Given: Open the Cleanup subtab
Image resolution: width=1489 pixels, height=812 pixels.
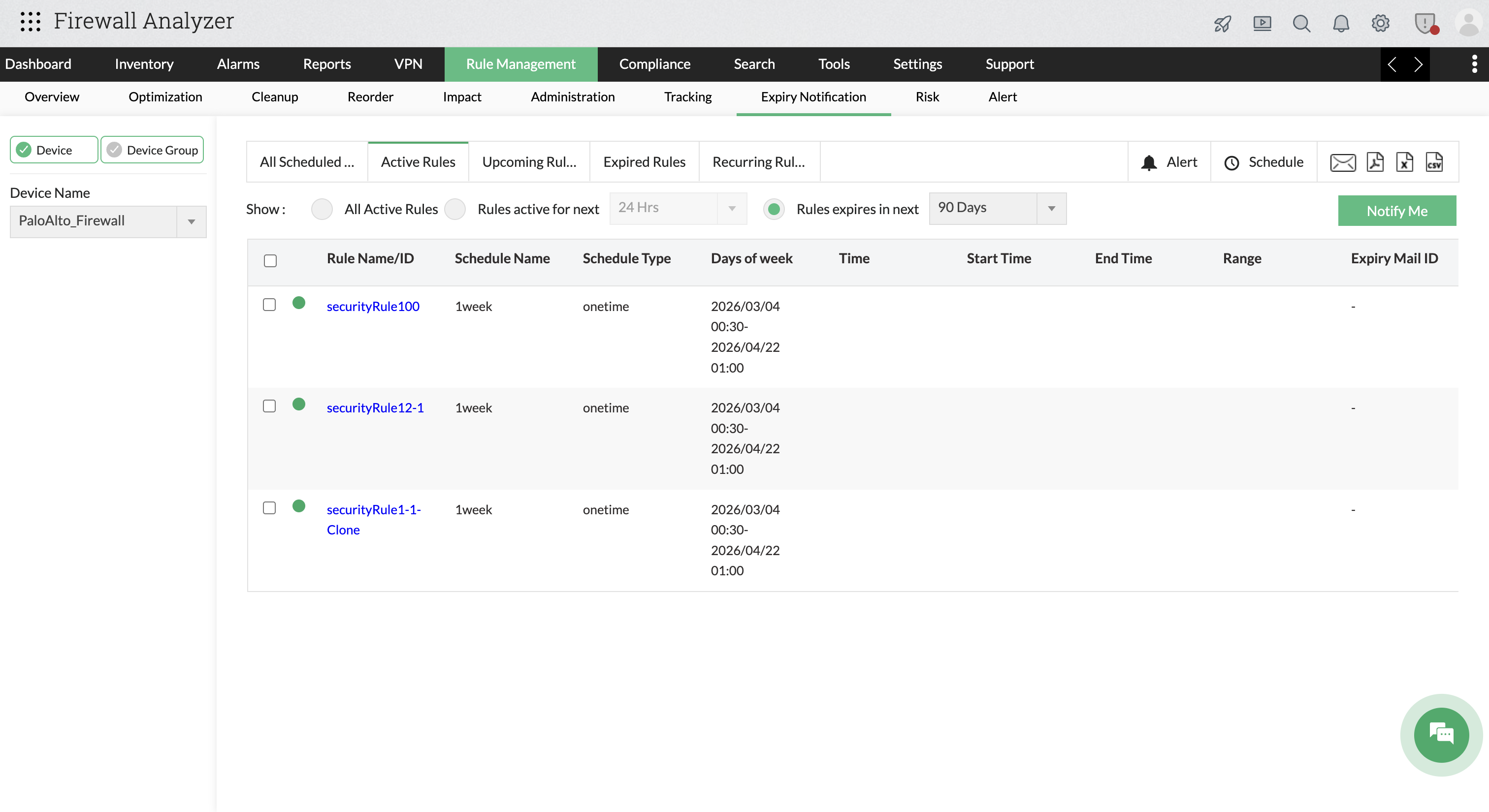Looking at the screenshot, I should (275, 97).
